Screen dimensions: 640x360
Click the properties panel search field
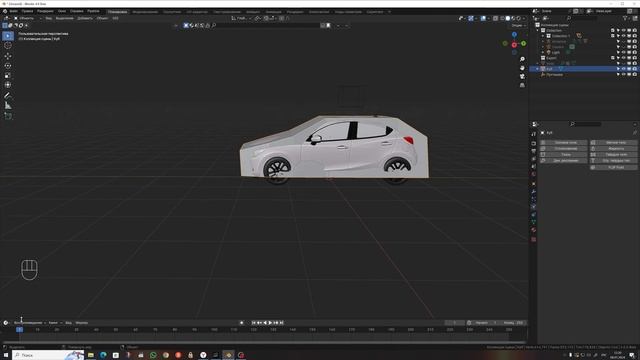click(586, 124)
